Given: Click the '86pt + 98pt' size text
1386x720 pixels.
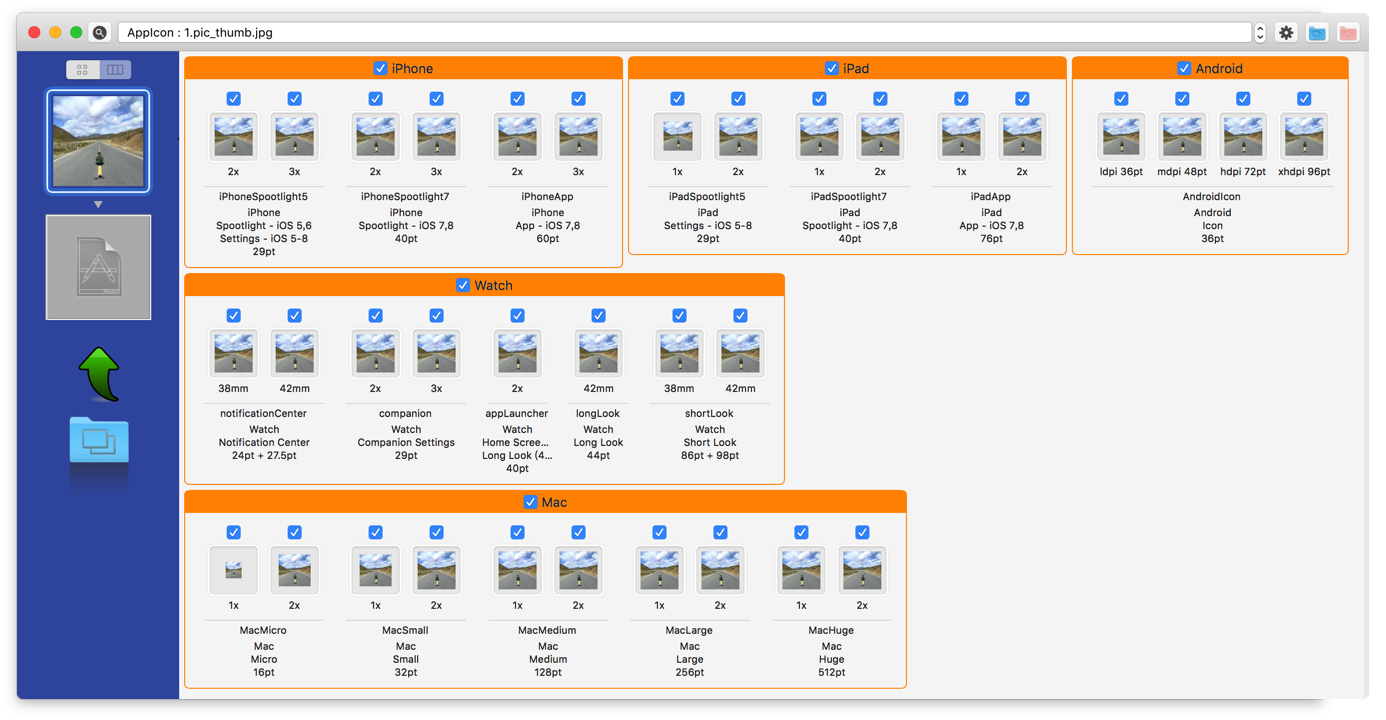Looking at the screenshot, I should [x=710, y=455].
